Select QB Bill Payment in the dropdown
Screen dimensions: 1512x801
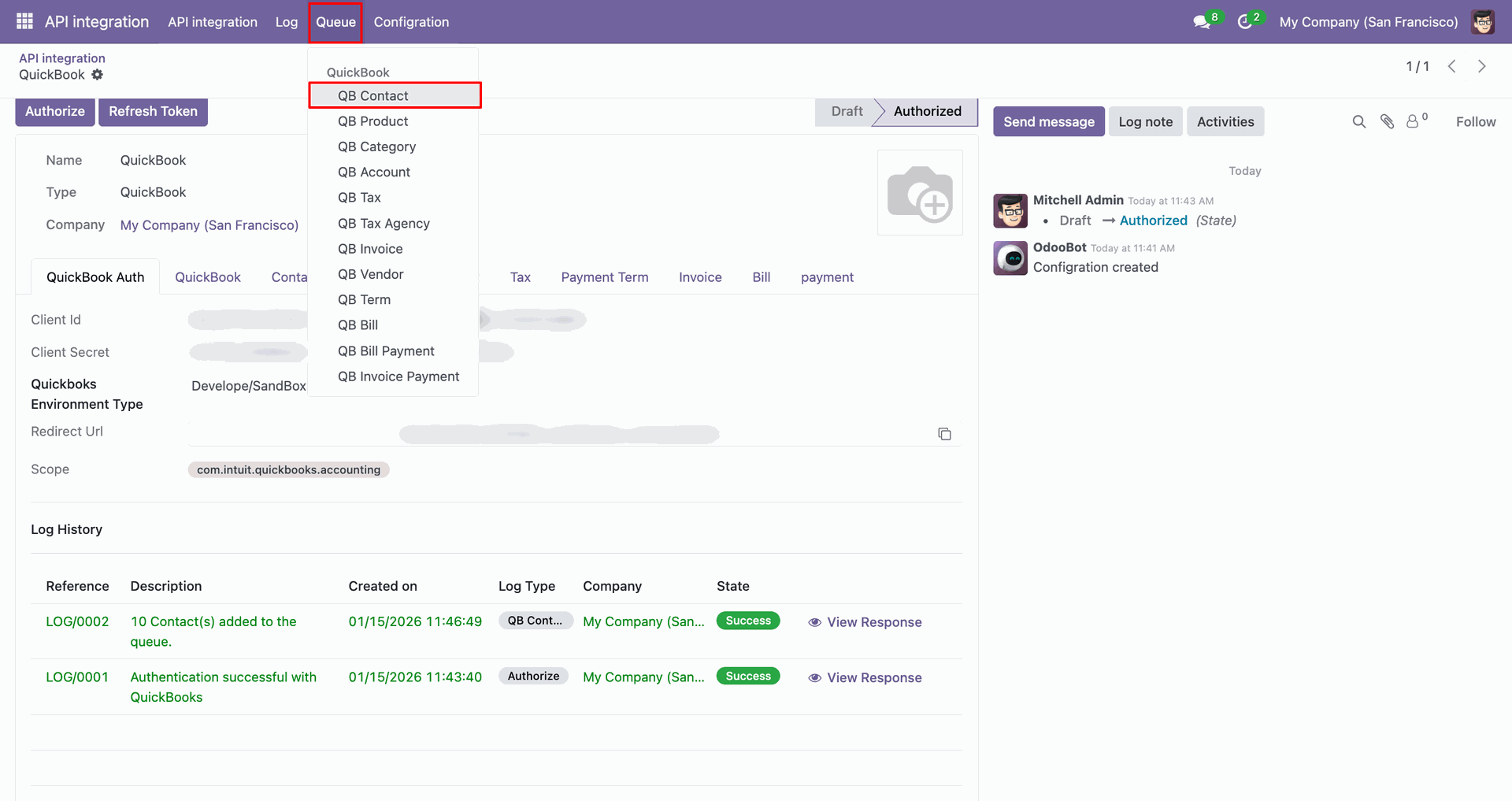(x=393, y=351)
